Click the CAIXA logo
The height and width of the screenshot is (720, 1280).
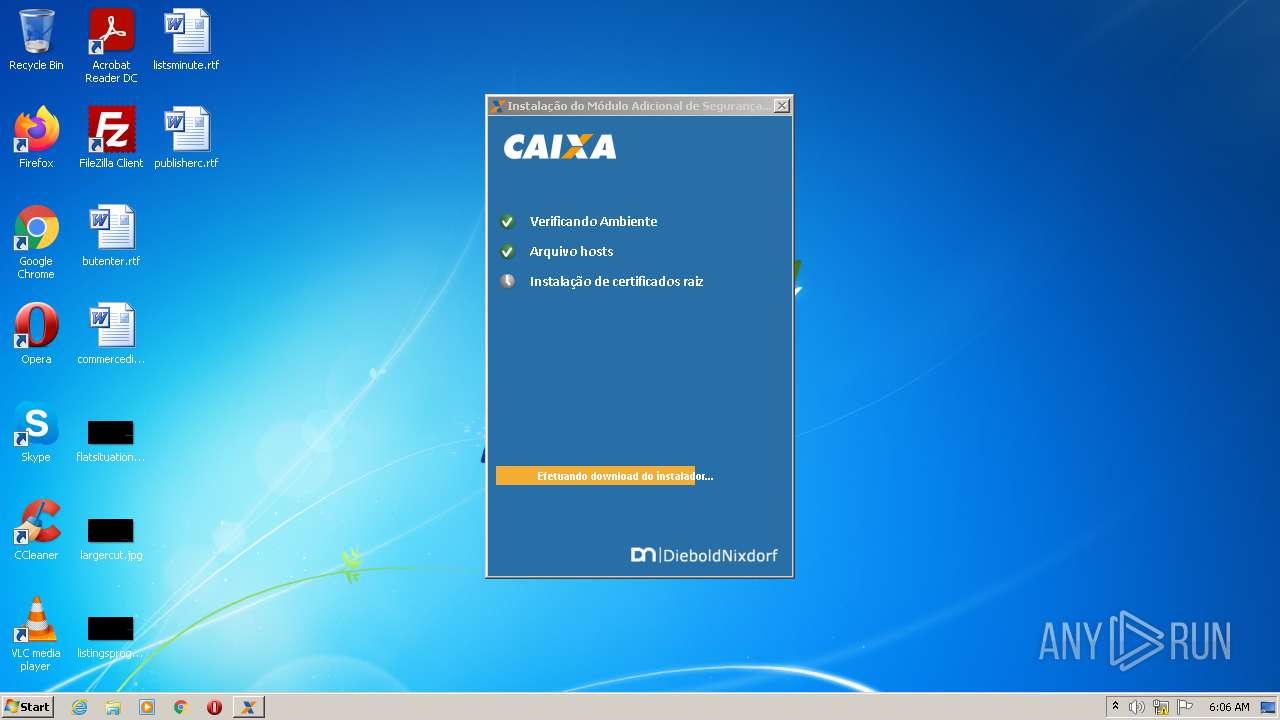pyautogui.click(x=560, y=147)
